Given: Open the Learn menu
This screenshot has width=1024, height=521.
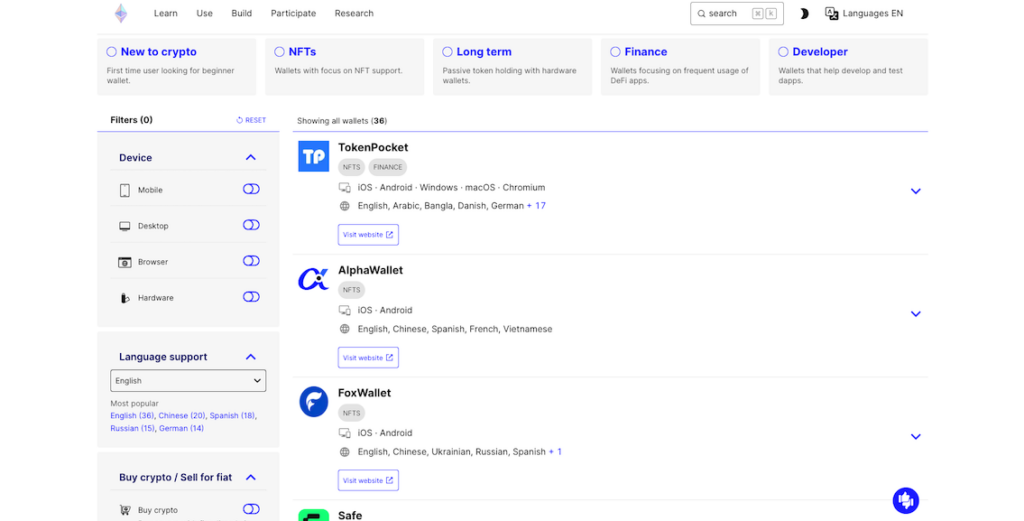Looking at the screenshot, I should click(166, 13).
